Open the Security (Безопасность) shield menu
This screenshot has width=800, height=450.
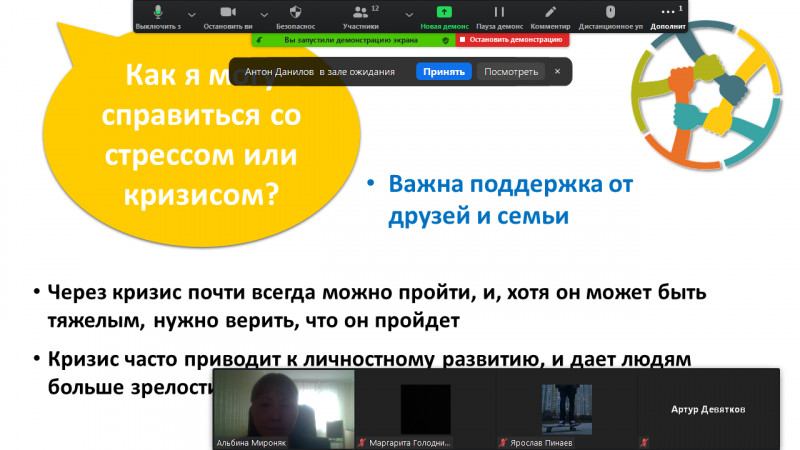click(x=295, y=16)
